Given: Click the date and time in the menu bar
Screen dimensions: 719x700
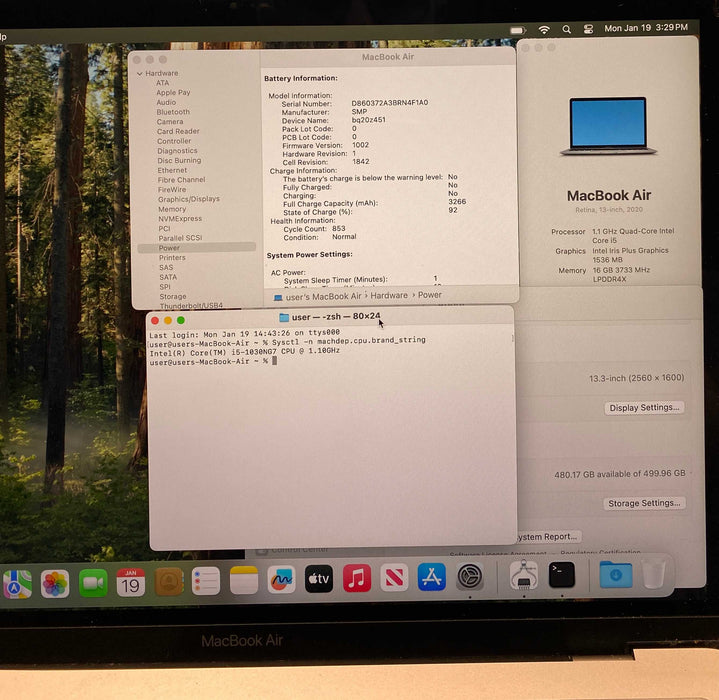Looking at the screenshot, I should 646,28.
